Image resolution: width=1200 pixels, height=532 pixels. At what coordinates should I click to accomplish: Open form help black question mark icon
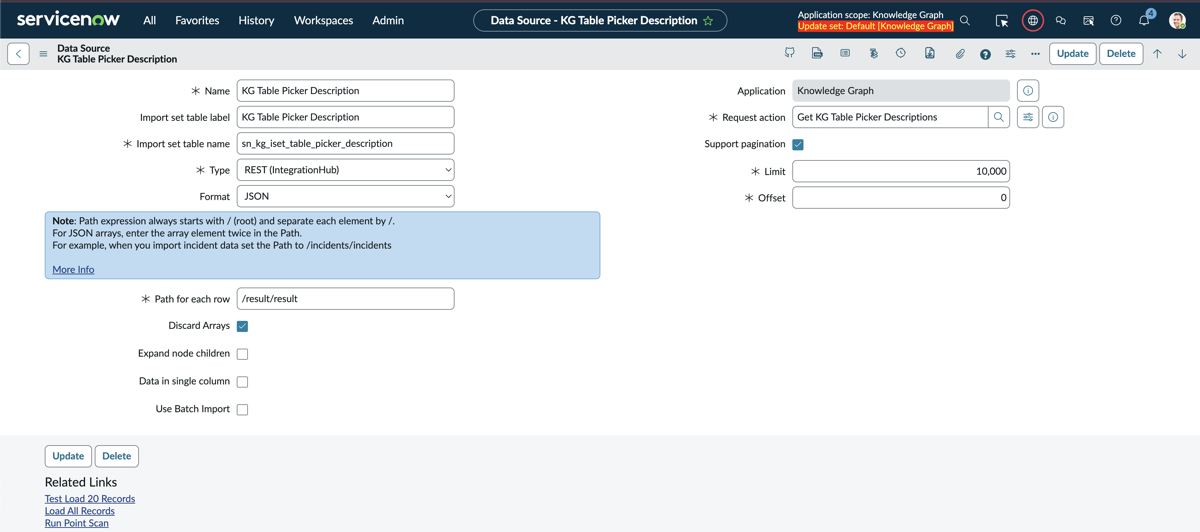tap(985, 54)
